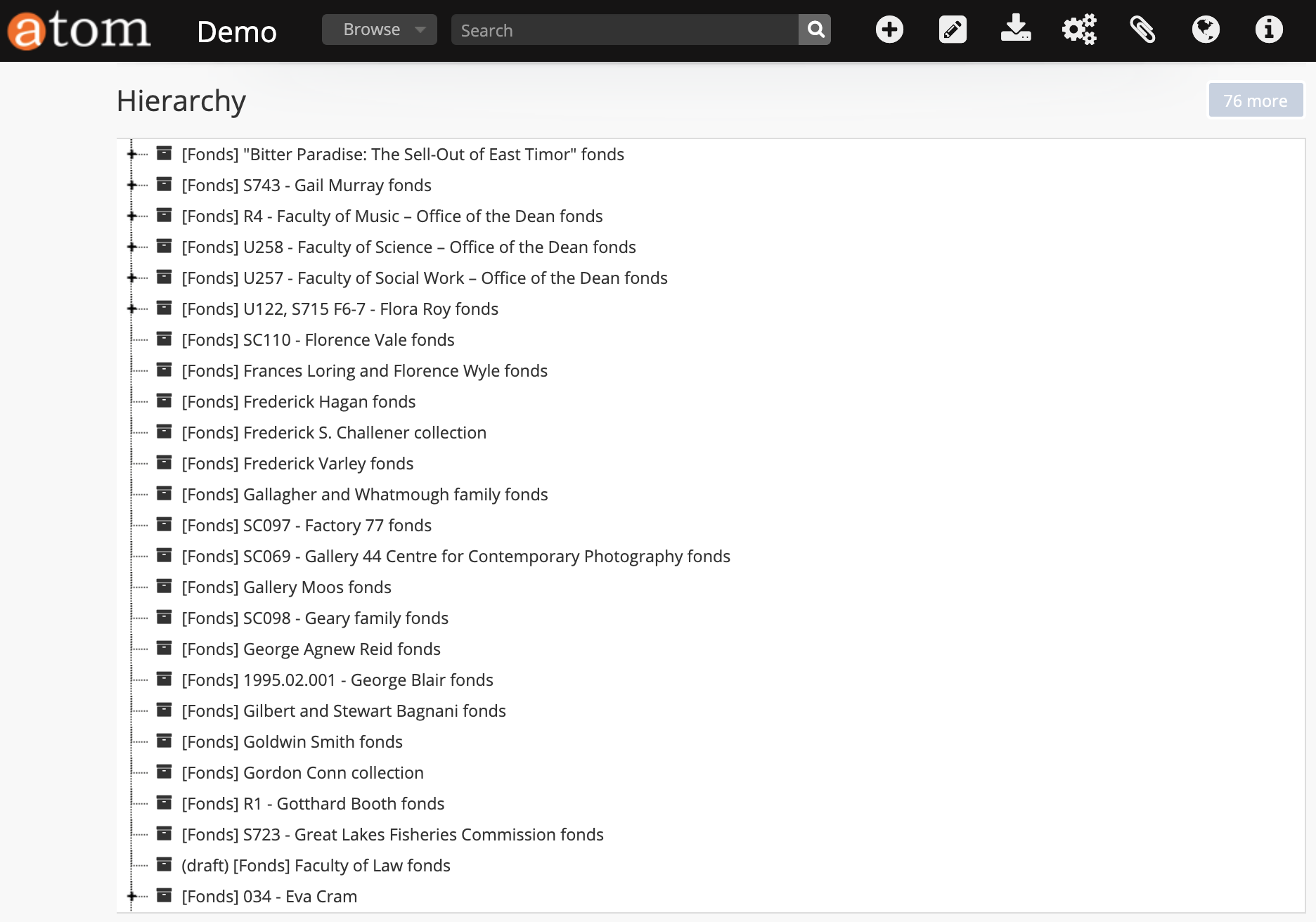Viewport: 1316px width, 922px height.
Task: Expand the Bitter Paradise fonds node
Action: click(131, 155)
